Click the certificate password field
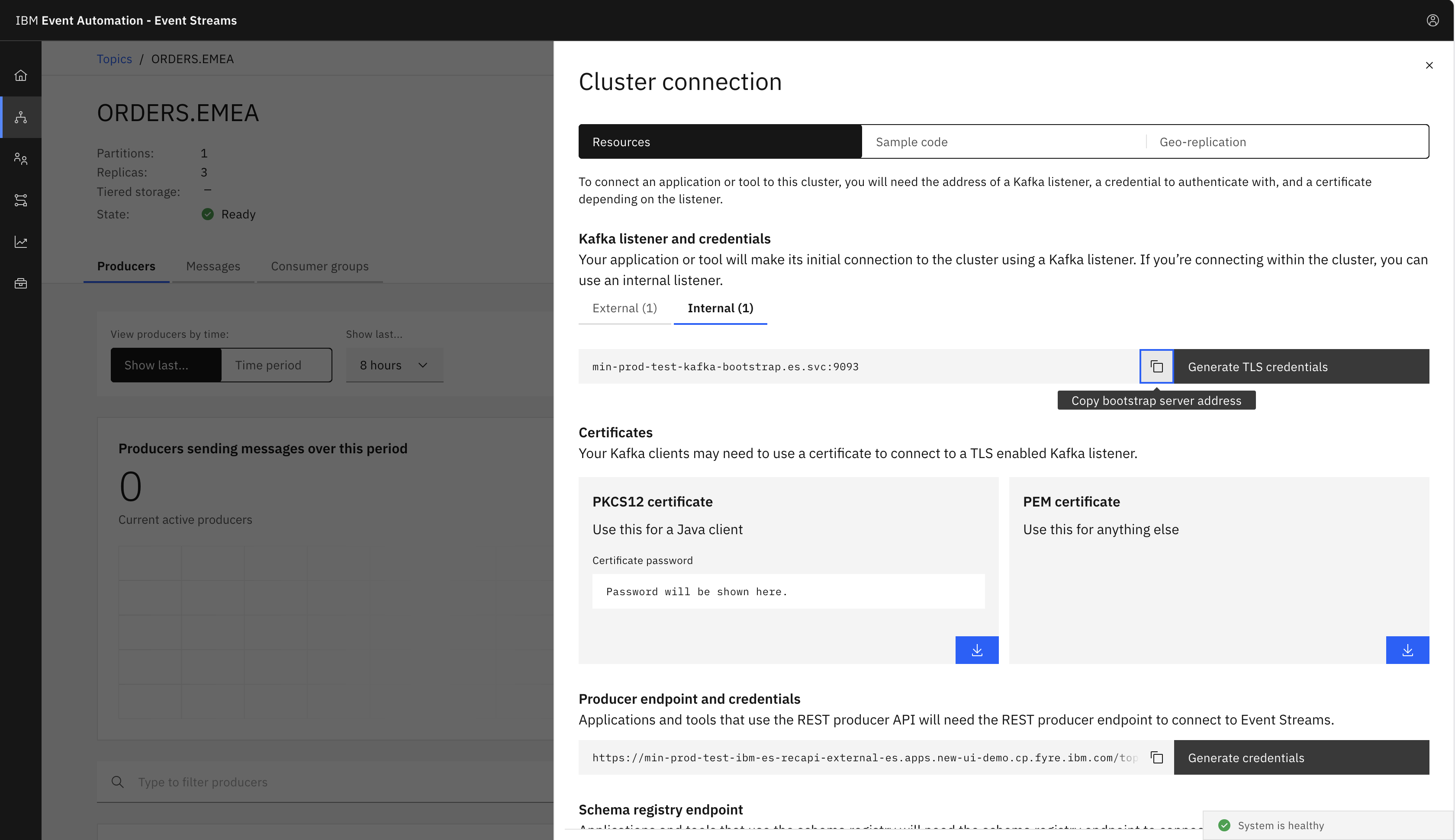Image resolution: width=1455 pixels, height=840 pixels. [x=789, y=591]
